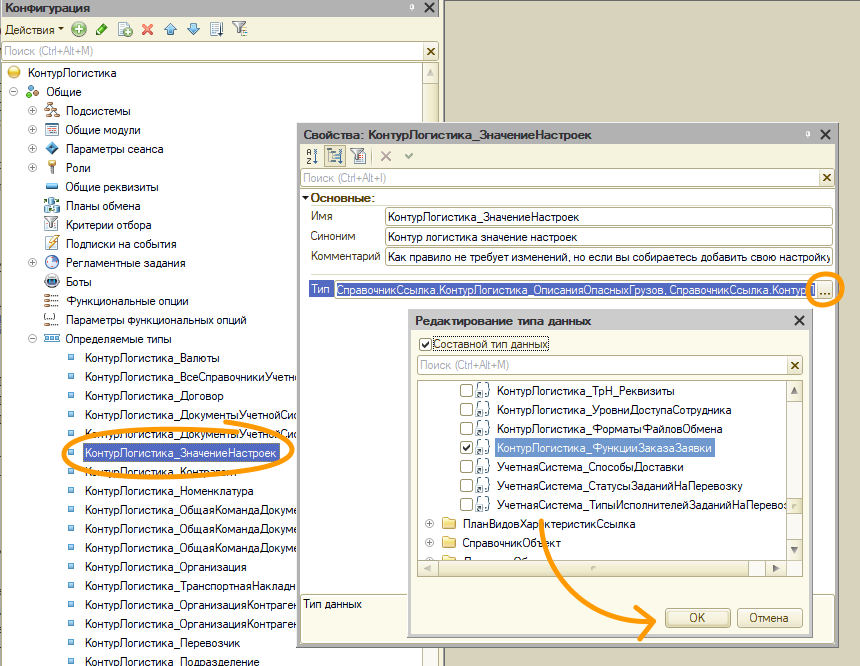Click the Роли key icon

point(52,167)
